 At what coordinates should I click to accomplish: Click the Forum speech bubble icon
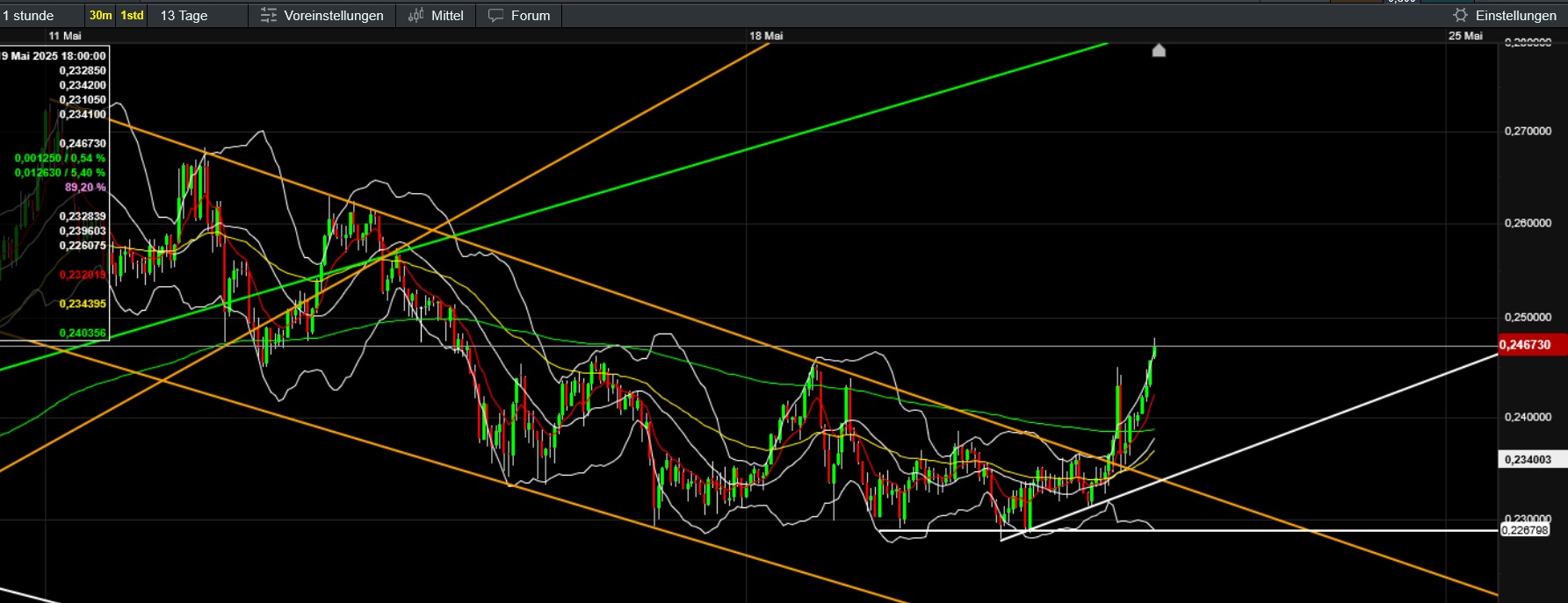point(496,16)
